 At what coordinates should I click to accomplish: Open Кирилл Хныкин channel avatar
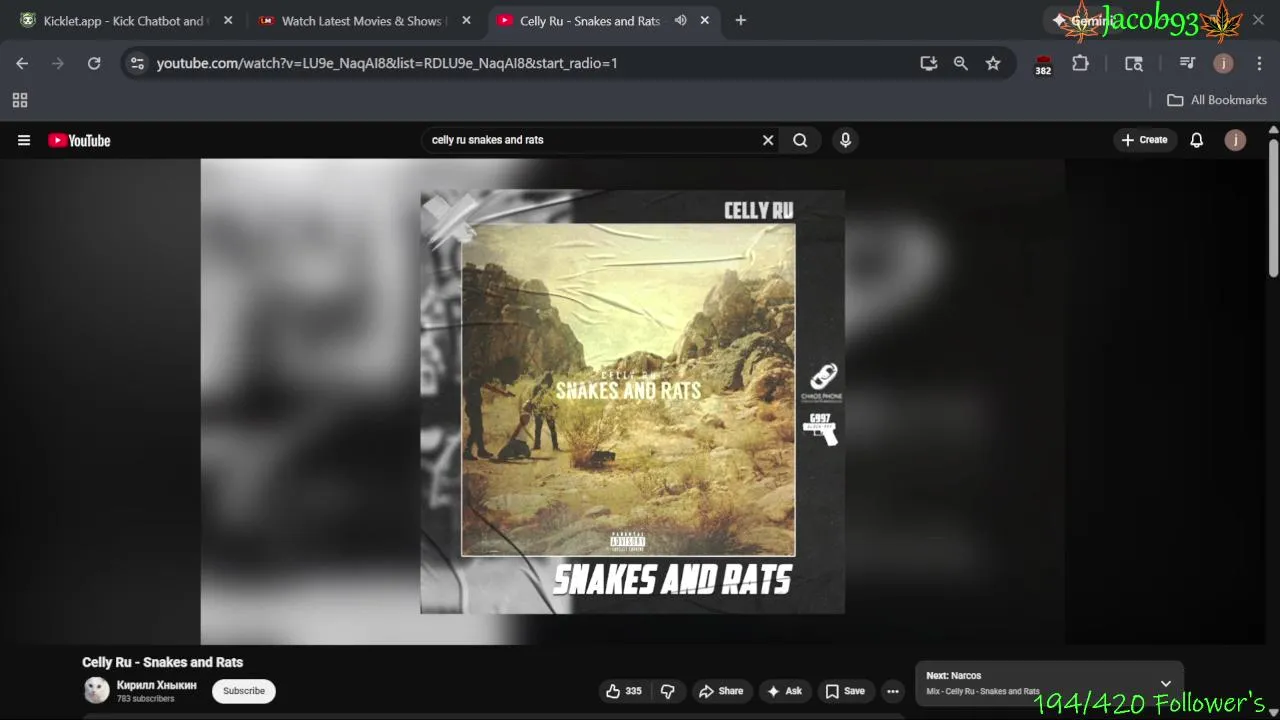coord(96,690)
